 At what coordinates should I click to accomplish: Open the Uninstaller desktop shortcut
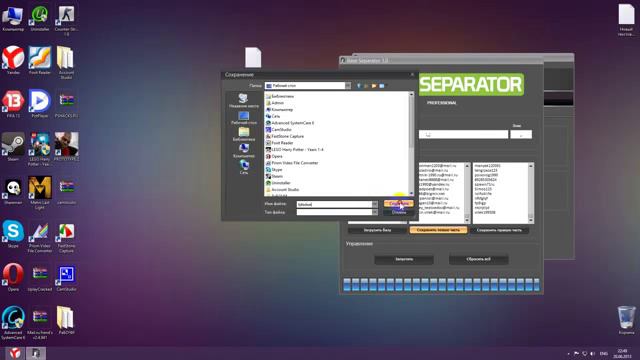(40, 18)
